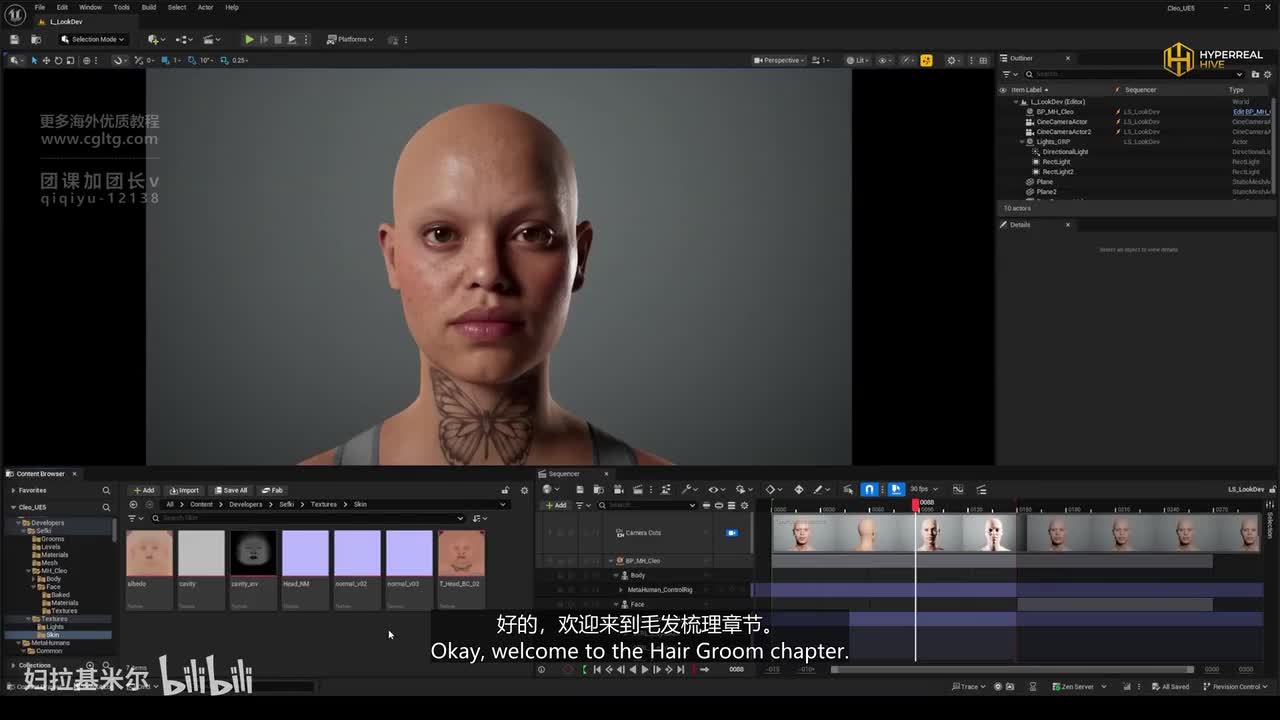
Task: Start Play in Editor
Action: click(x=249, y=39)
